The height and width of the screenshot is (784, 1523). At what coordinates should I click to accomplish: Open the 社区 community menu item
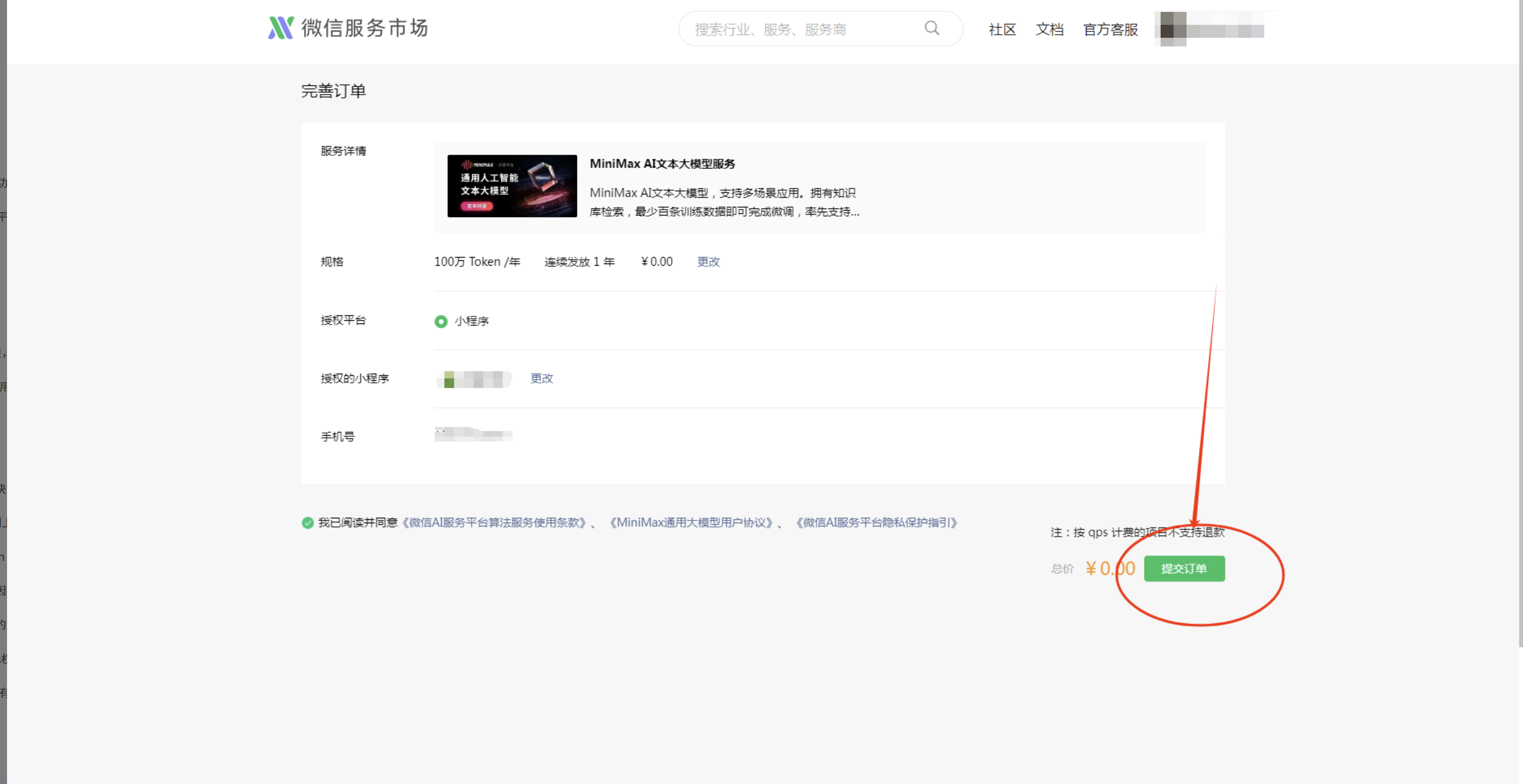click(1001, 29)
